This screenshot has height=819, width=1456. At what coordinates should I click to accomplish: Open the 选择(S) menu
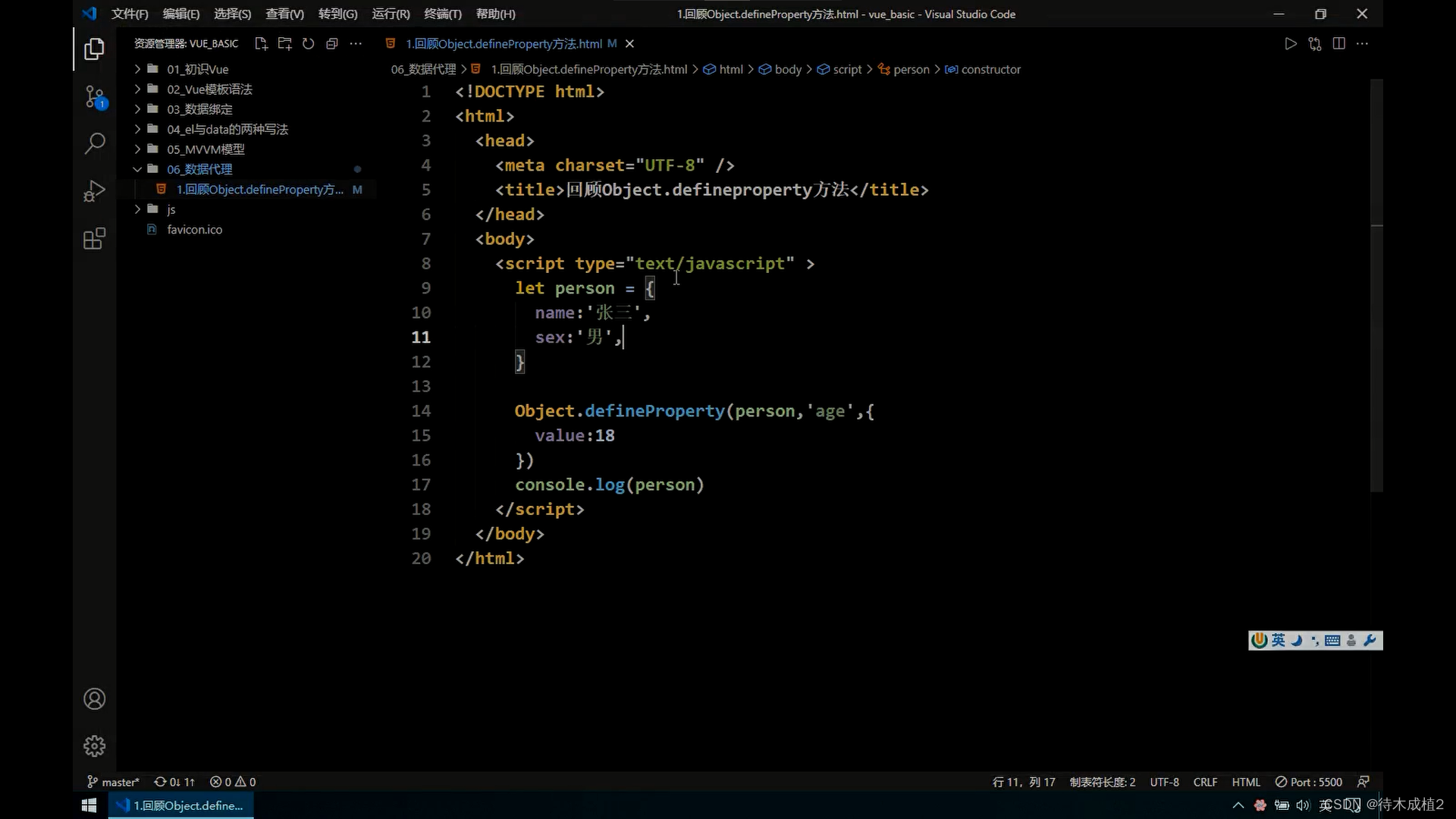click(233, 14)
